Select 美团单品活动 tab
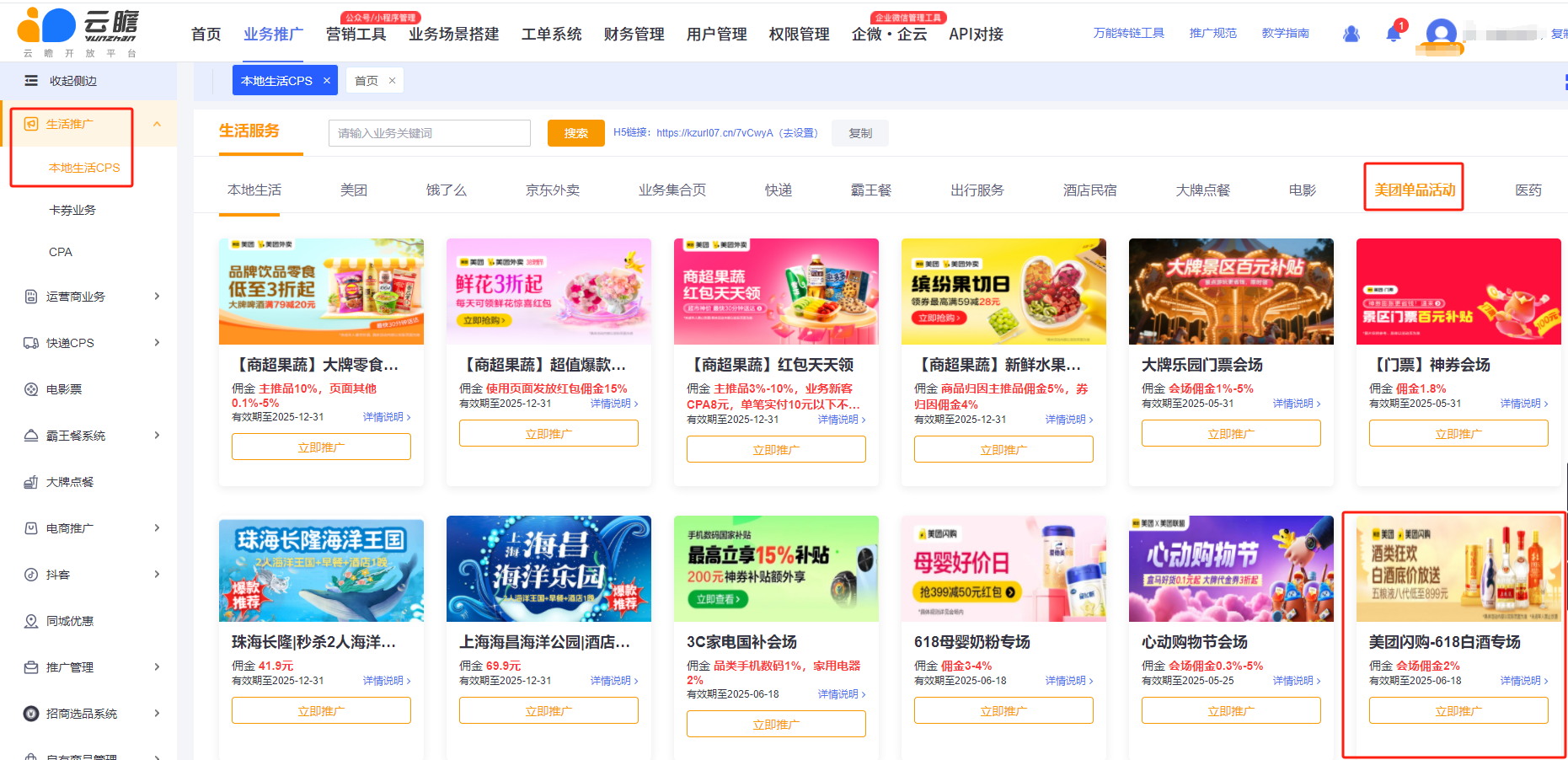This screenshot has width=1568, height=760. pyautogui.click(x=1415, y=190)
